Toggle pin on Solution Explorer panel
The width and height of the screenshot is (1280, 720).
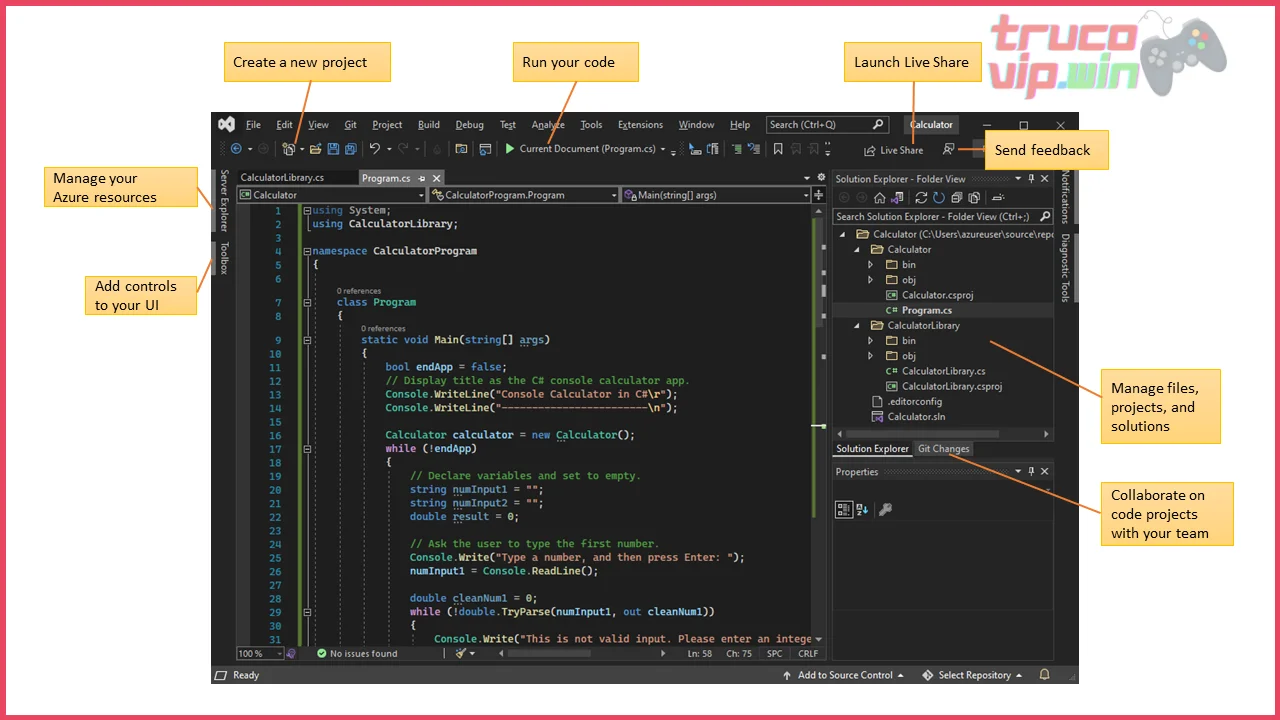1031,179
